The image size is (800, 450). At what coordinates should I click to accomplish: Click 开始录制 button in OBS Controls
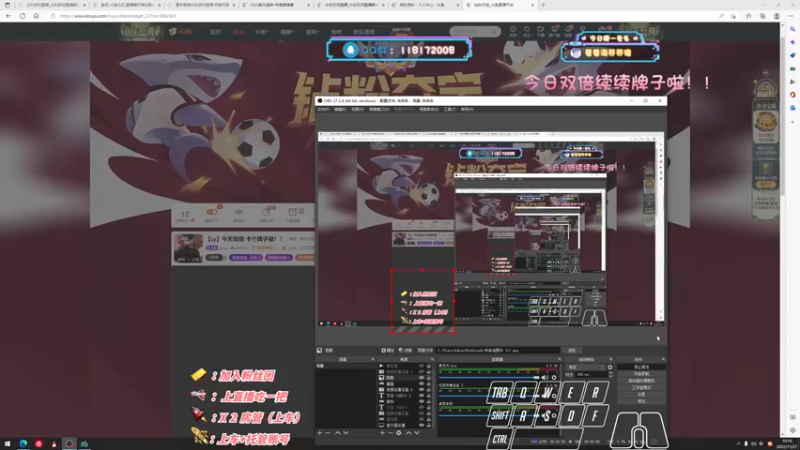click(641, 374)
